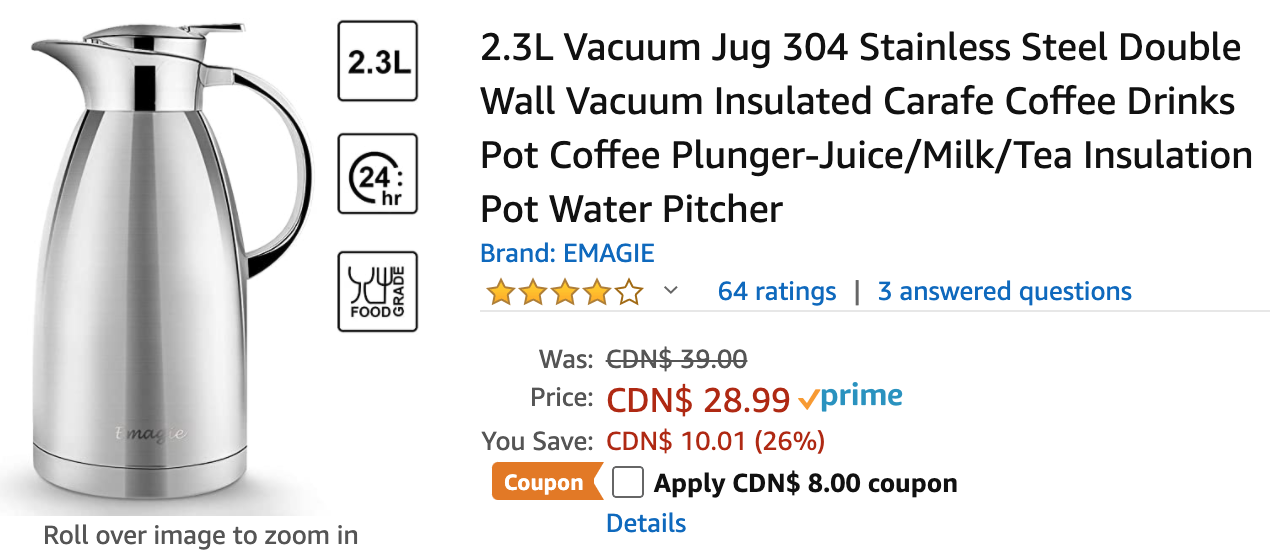
Task: Click the 2.3L Vacuum Jug product title
Action: [x=866, y=129]
